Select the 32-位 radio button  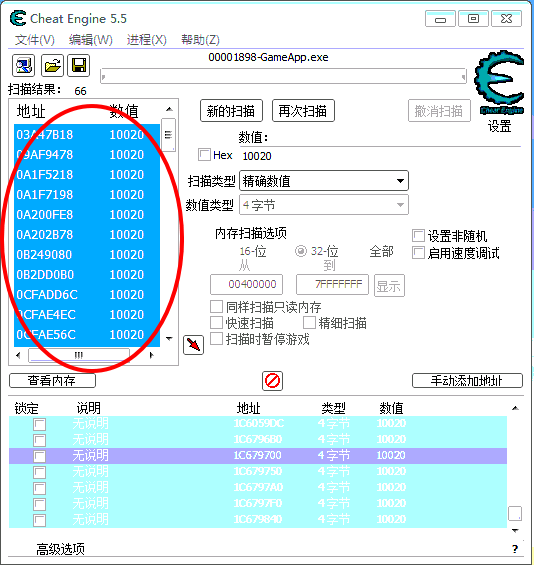[301, 251]
